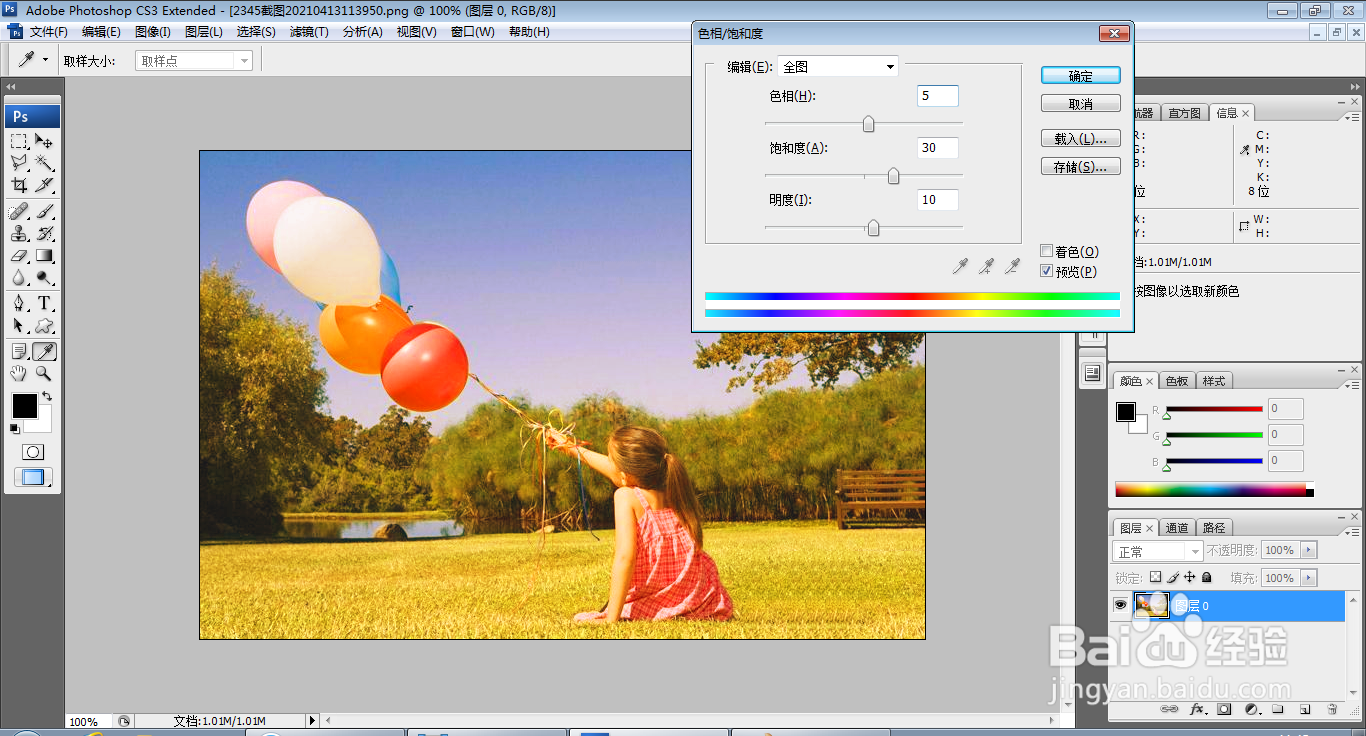This screenshot has height=736, width=1366.
Task: Open the status bar info arrow
Action: [312, 720]
